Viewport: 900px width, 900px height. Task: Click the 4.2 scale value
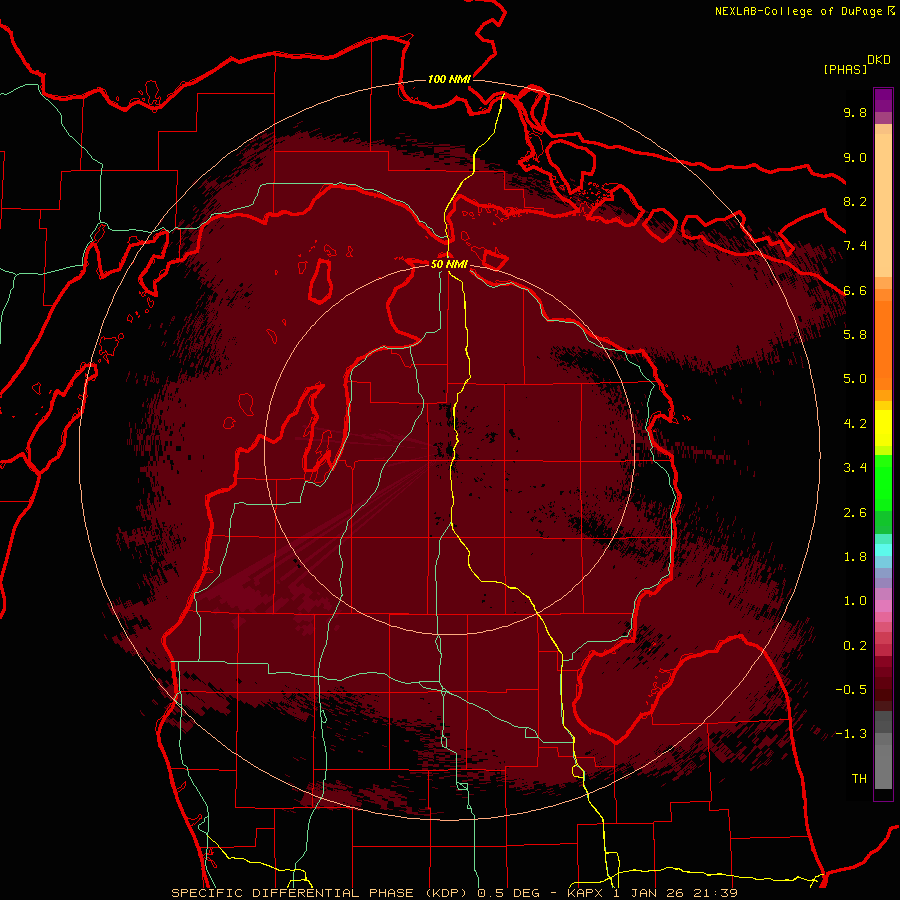pos(855,424)
